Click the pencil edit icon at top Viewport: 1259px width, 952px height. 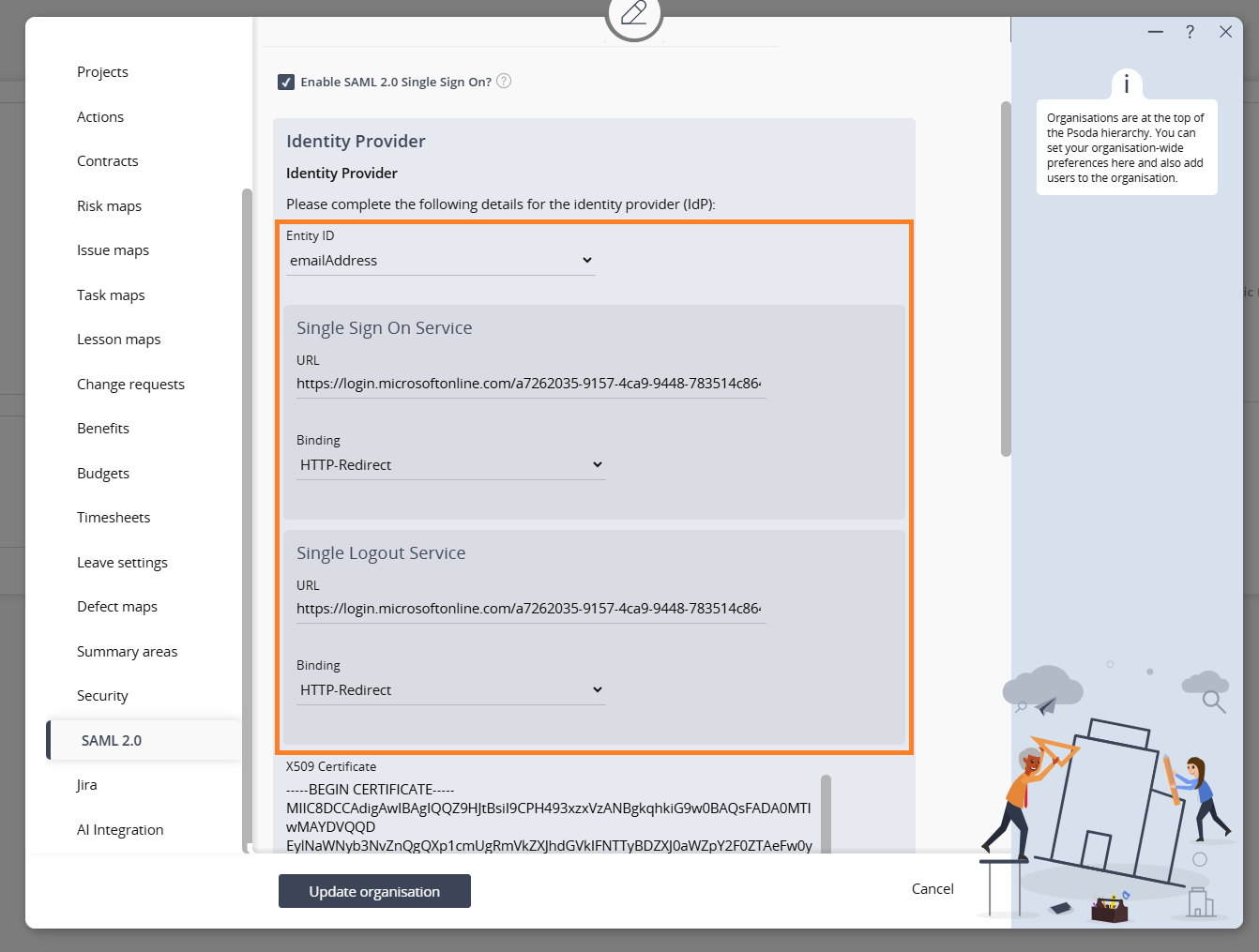[634, 13]
